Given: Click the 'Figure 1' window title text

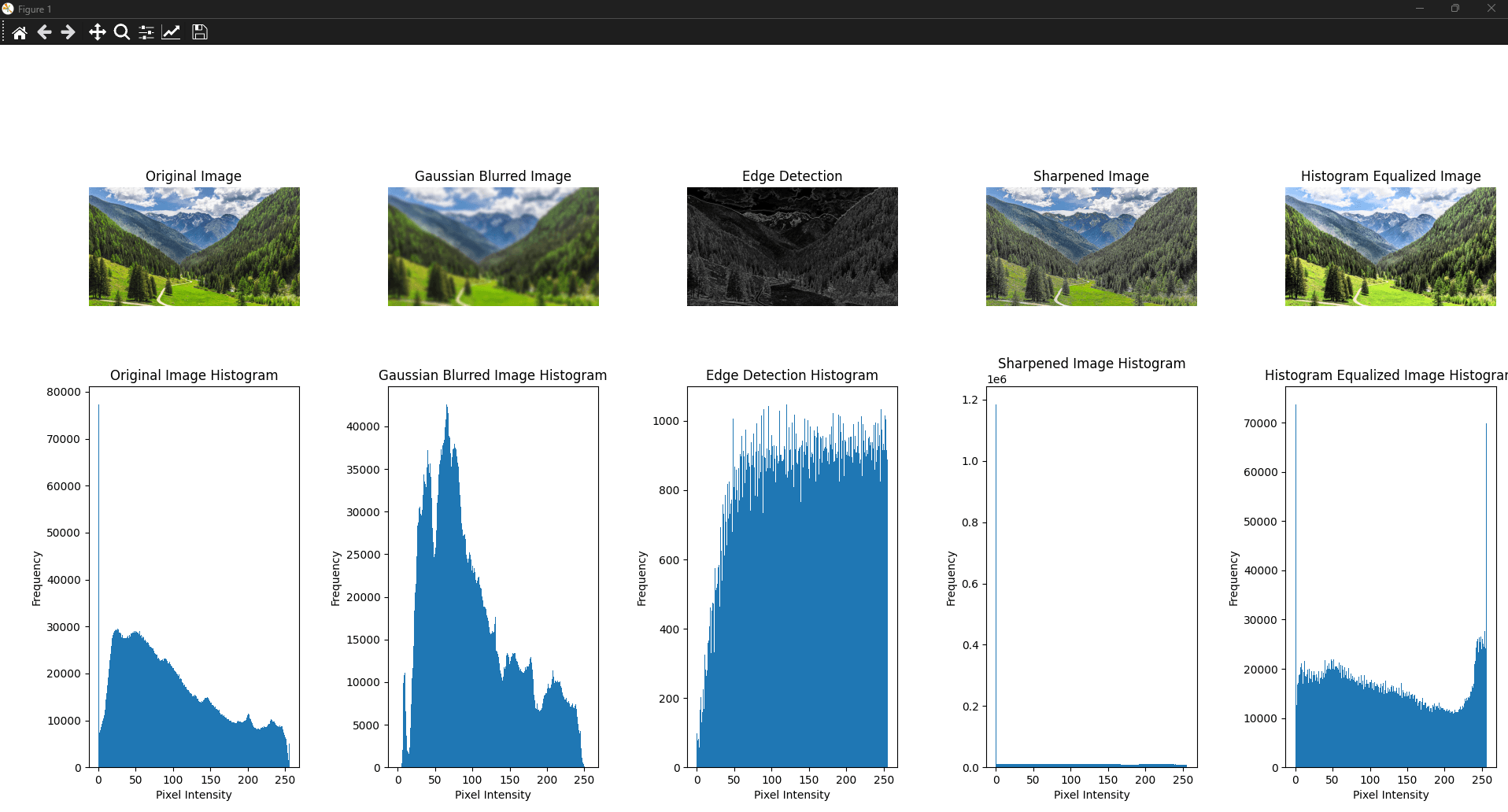Looking at the screenshot, I should tap(35, 9).
